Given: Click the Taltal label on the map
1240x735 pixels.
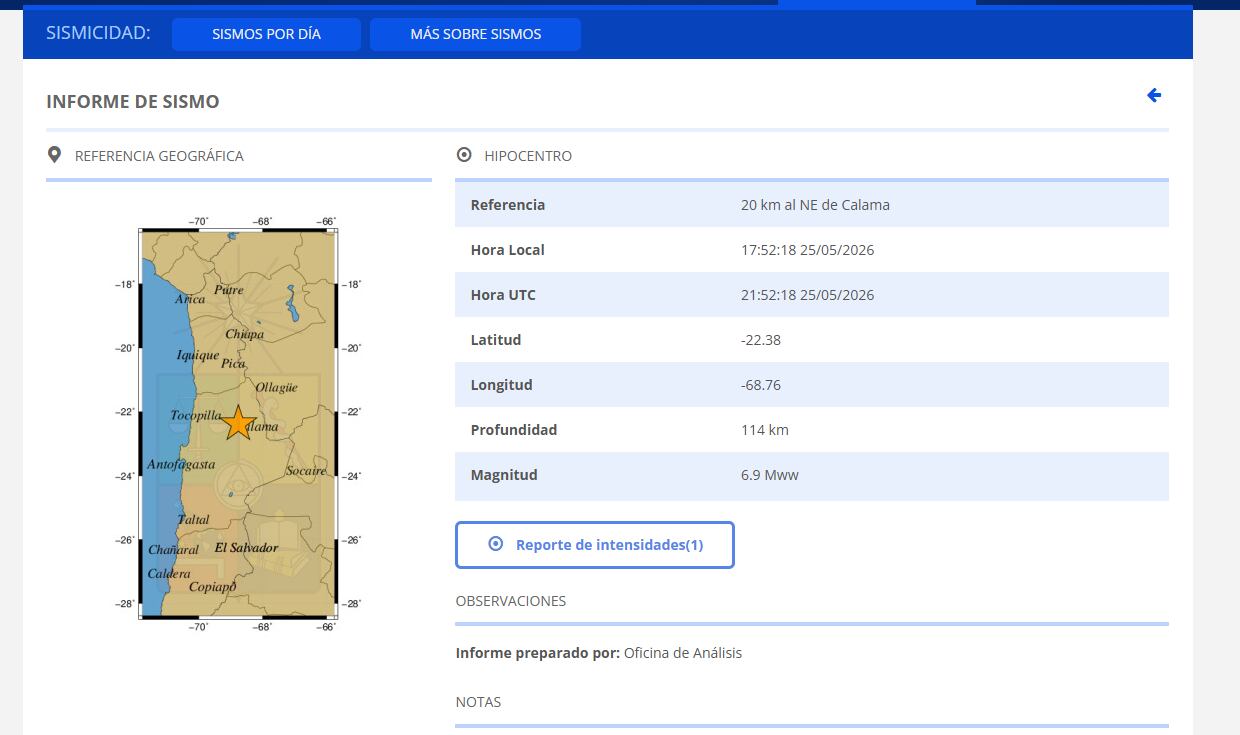Looking at the screenshot, I should click(194, 519).
